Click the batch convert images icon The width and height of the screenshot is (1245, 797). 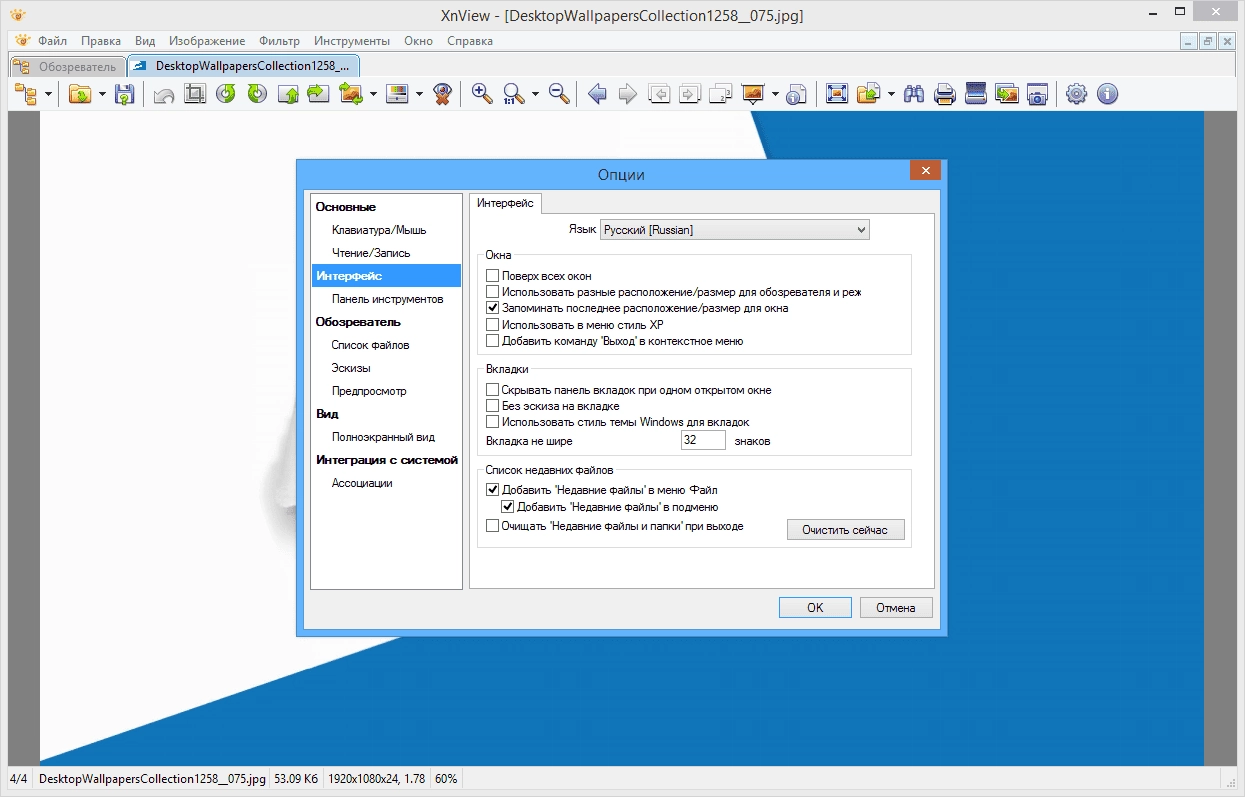[x=1006, y=94]
